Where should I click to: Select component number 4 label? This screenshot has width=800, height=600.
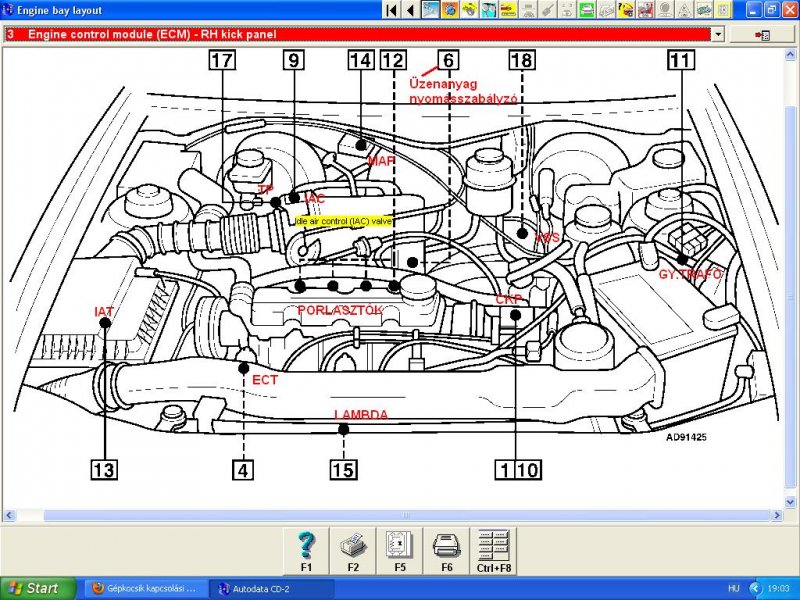[x=243, y=469]
